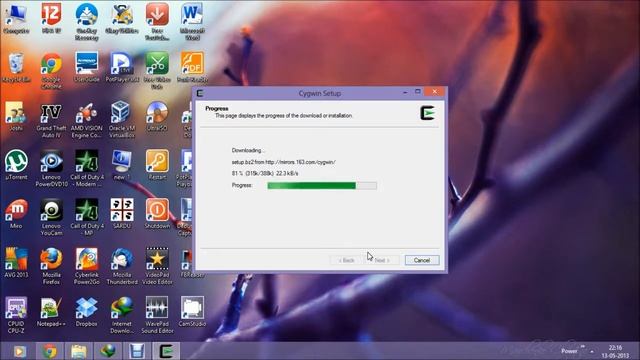Select the orange Foxit Reader PDF icon
Screen dimensions: 640x360
point(192,68)
